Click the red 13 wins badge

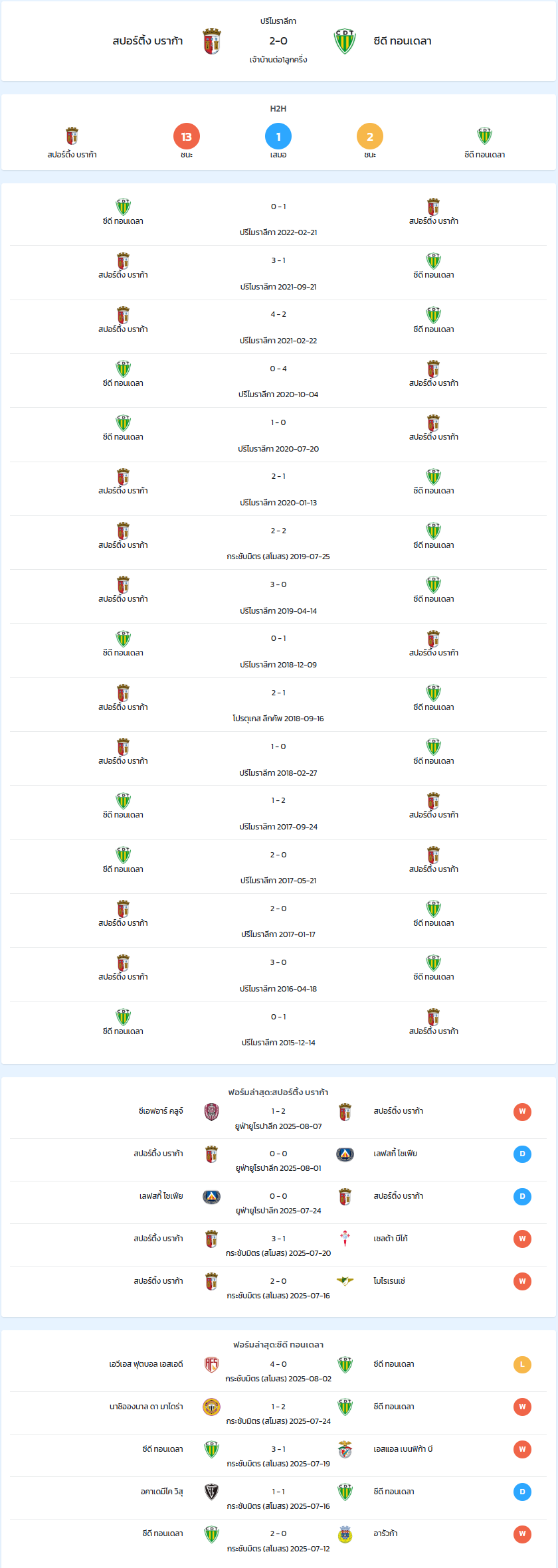click(187, 137)
